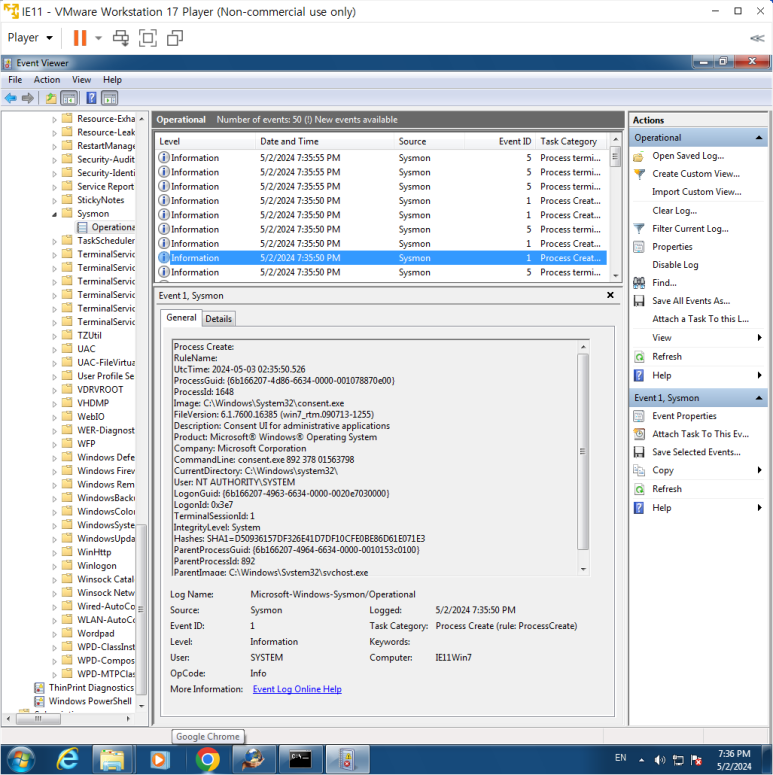
Task: Expand the TaskScheduler tree node
Action: [54, 241]
